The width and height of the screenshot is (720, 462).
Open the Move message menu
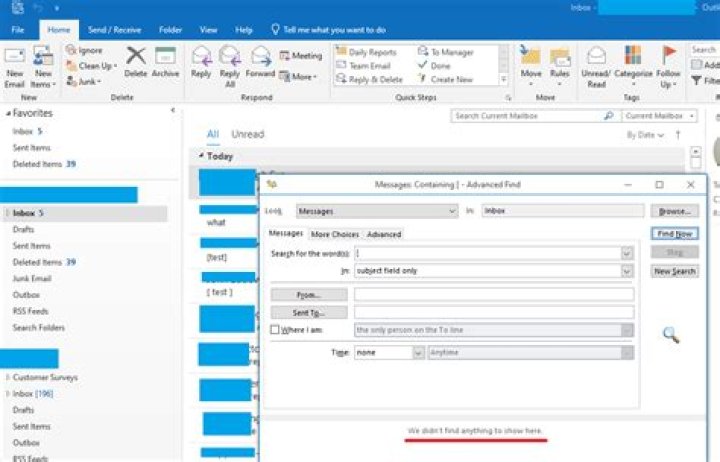click(x=531, y=67)
